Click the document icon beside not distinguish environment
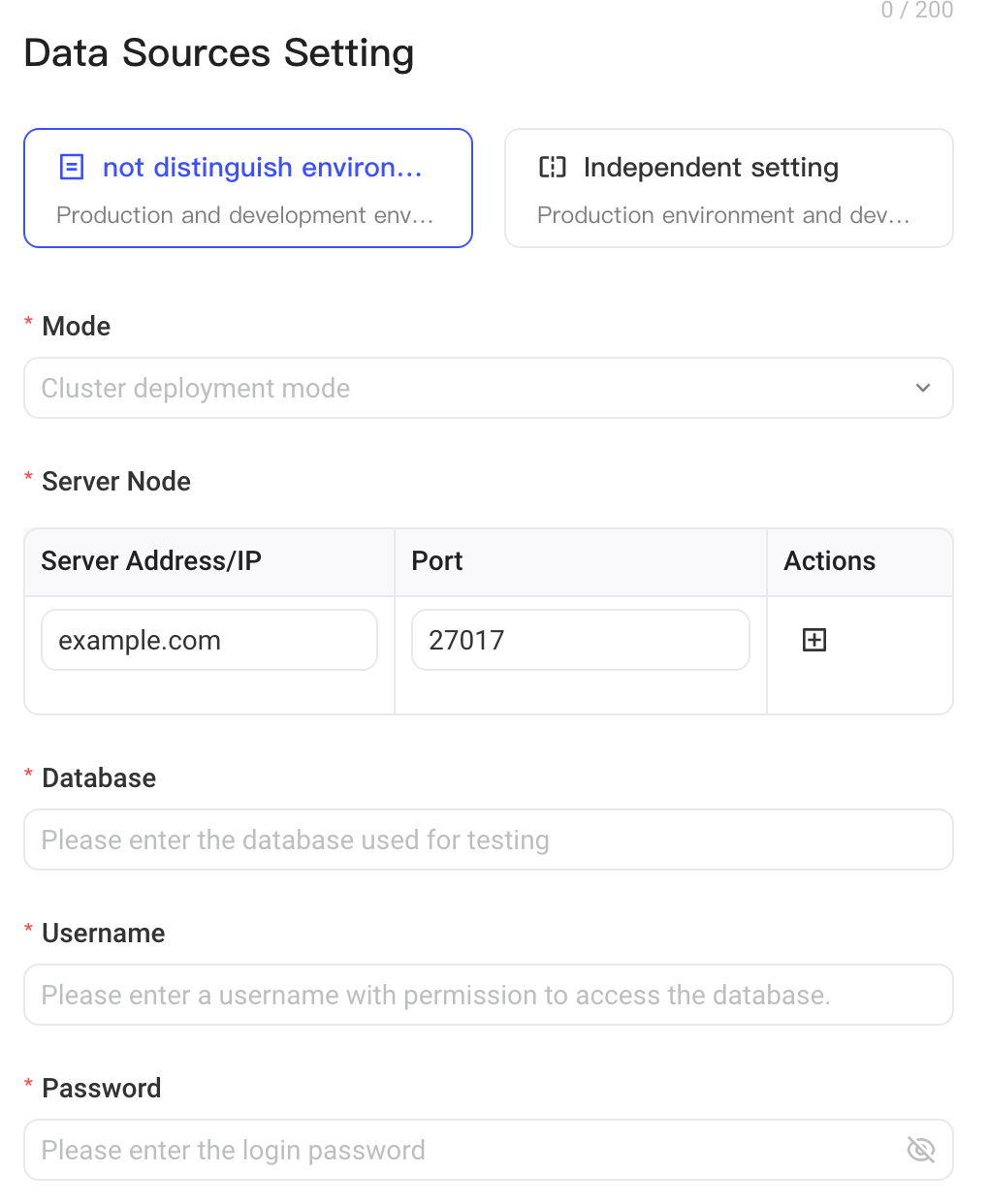 (72, 167)
